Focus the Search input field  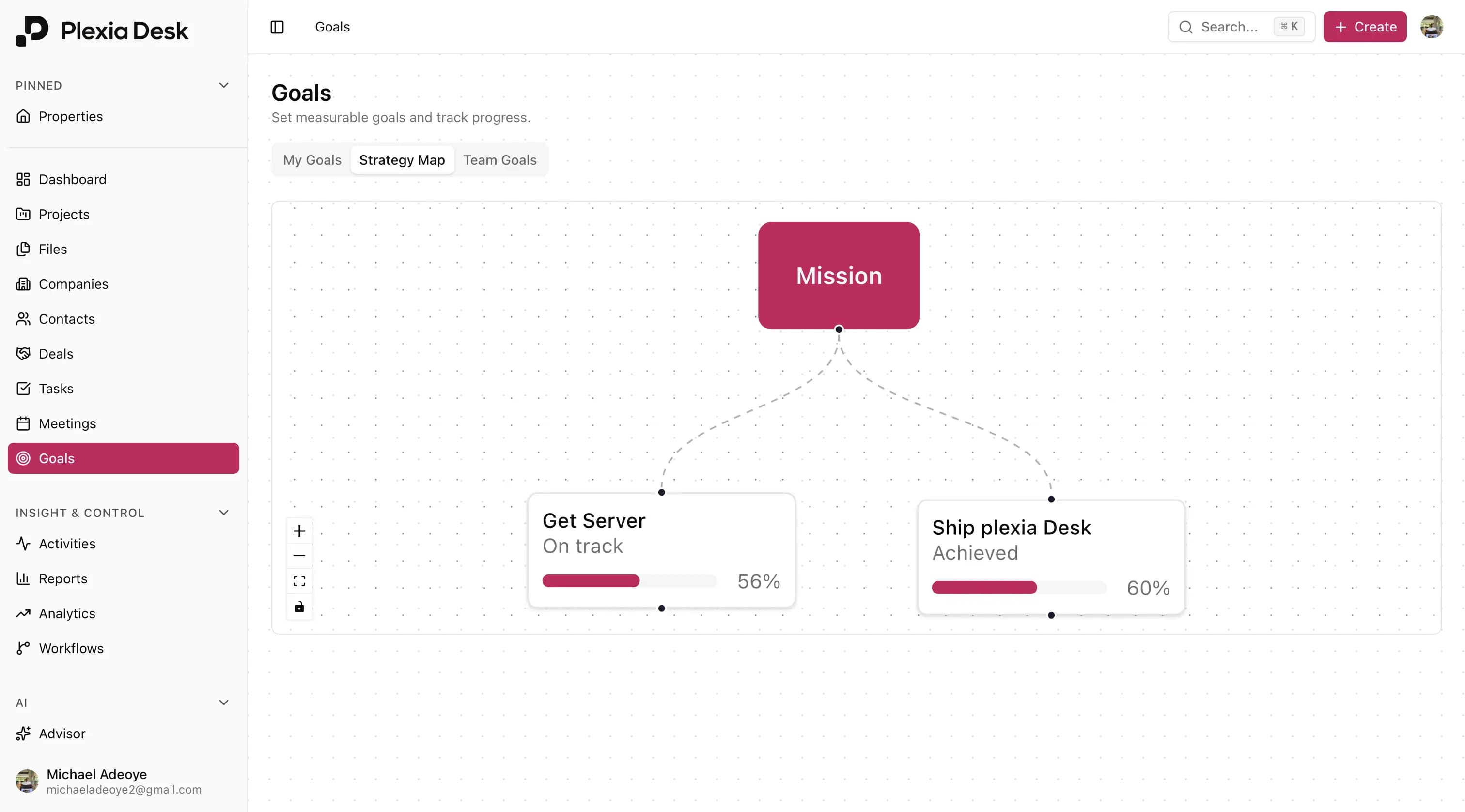pyautogui.click(x=1242, y=27)
